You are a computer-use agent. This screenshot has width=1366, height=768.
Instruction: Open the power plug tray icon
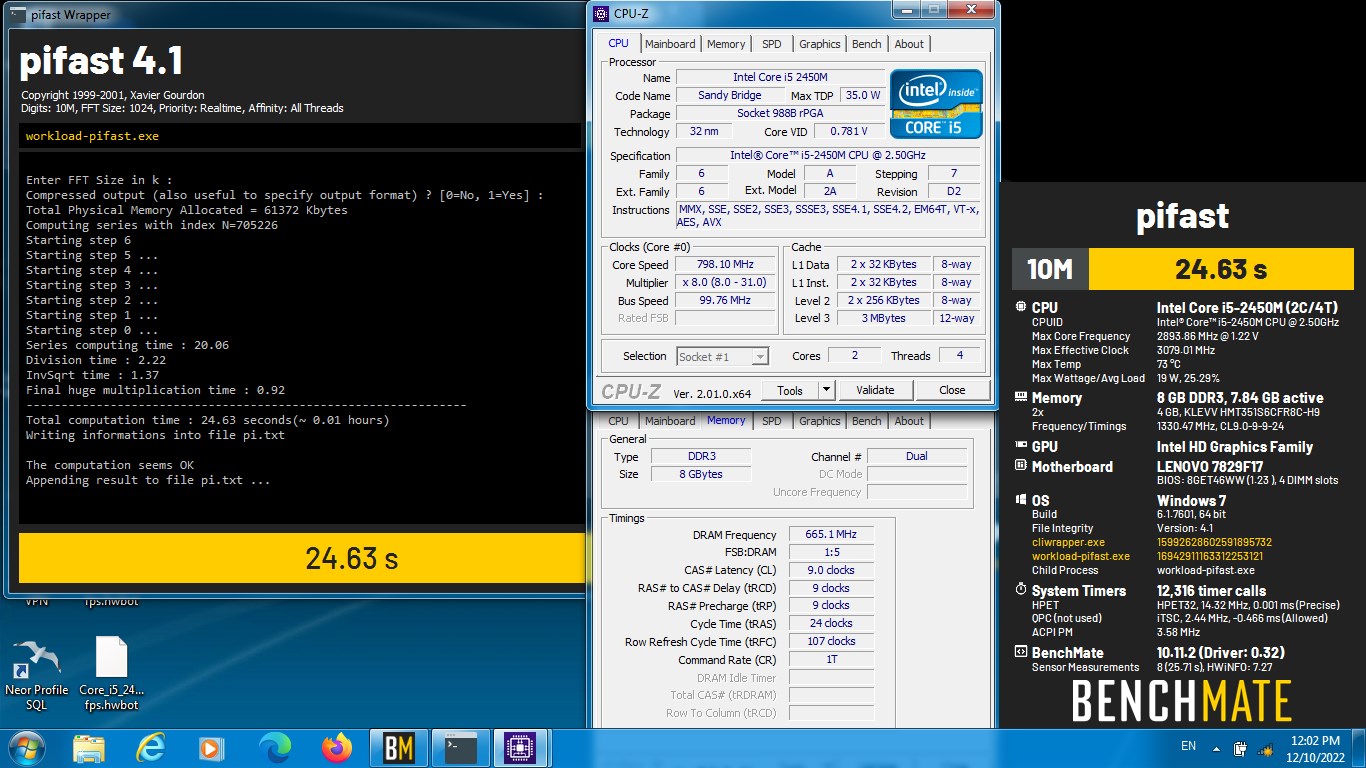(x=1240, y=748)
